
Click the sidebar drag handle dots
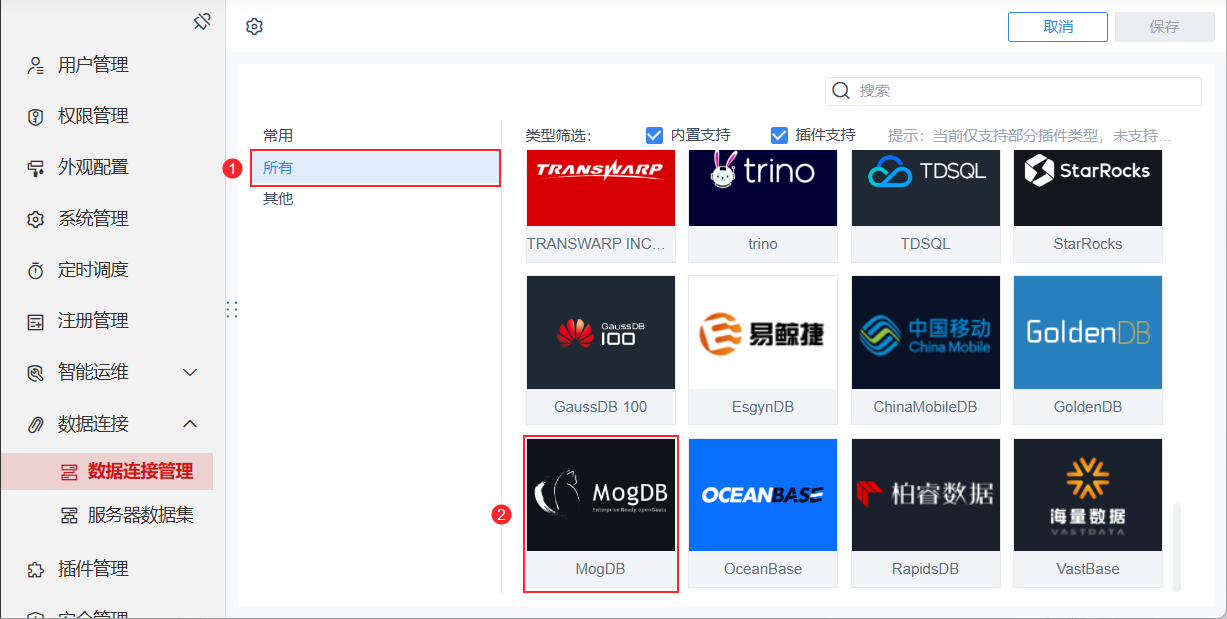tap(232, 310)
